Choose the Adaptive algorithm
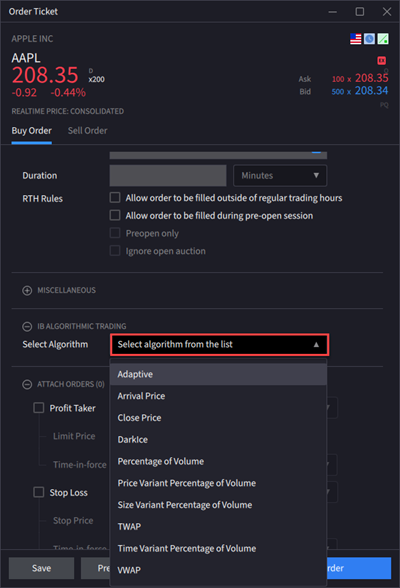This screenshot has height=588, width=400. tap(218, 374)
